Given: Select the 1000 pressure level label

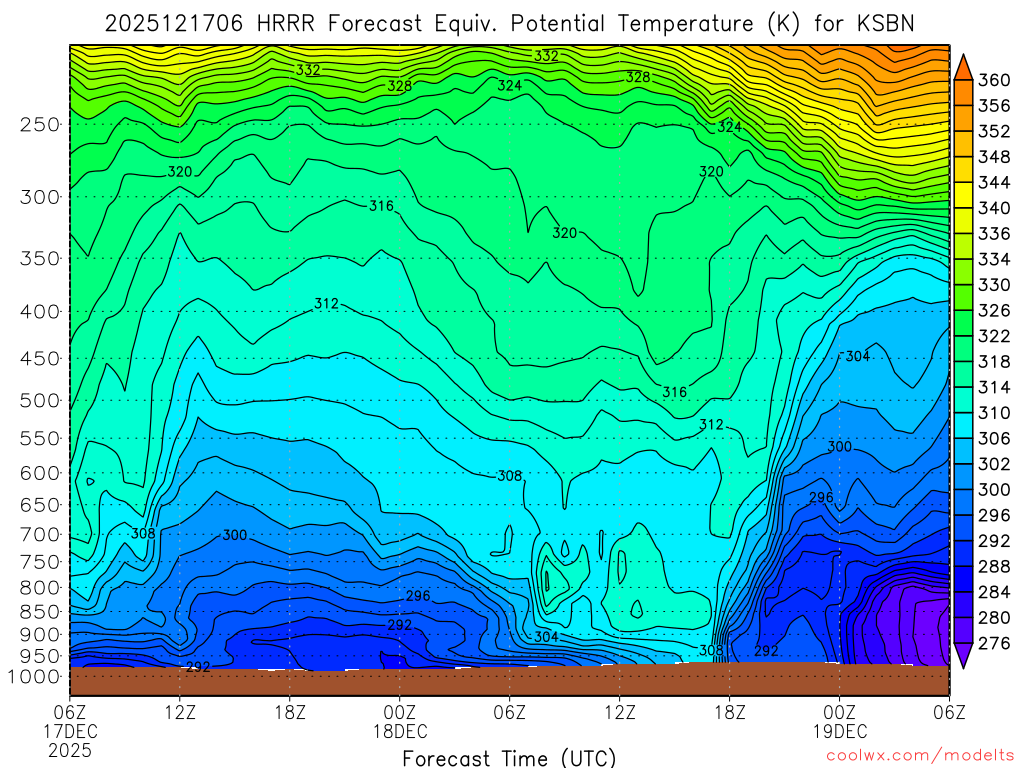Looking at the screenshot, I should pos(34,677).
